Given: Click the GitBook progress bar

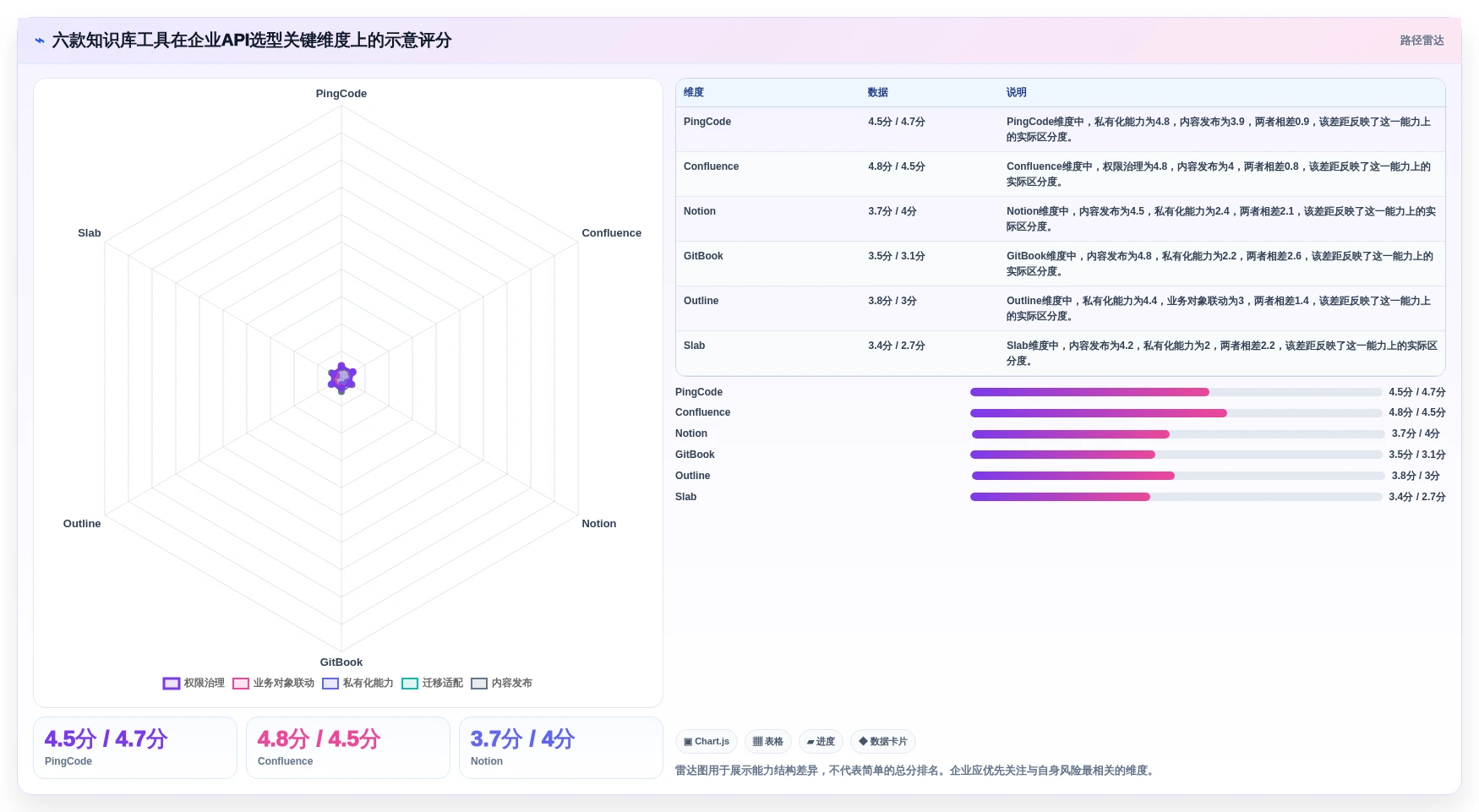Looking at the screenshot, I should pos(1176,455).
